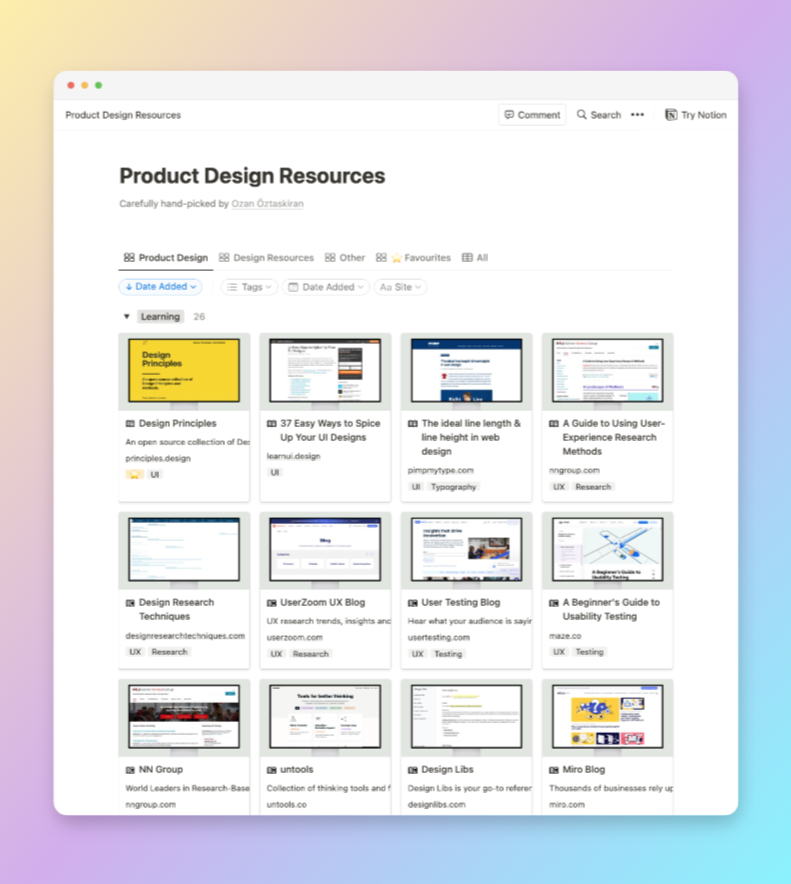Click the designresearchtechniques.com site text
This screenshot has width=791, height=884.
pyautogui.click(x=185, y=636)
